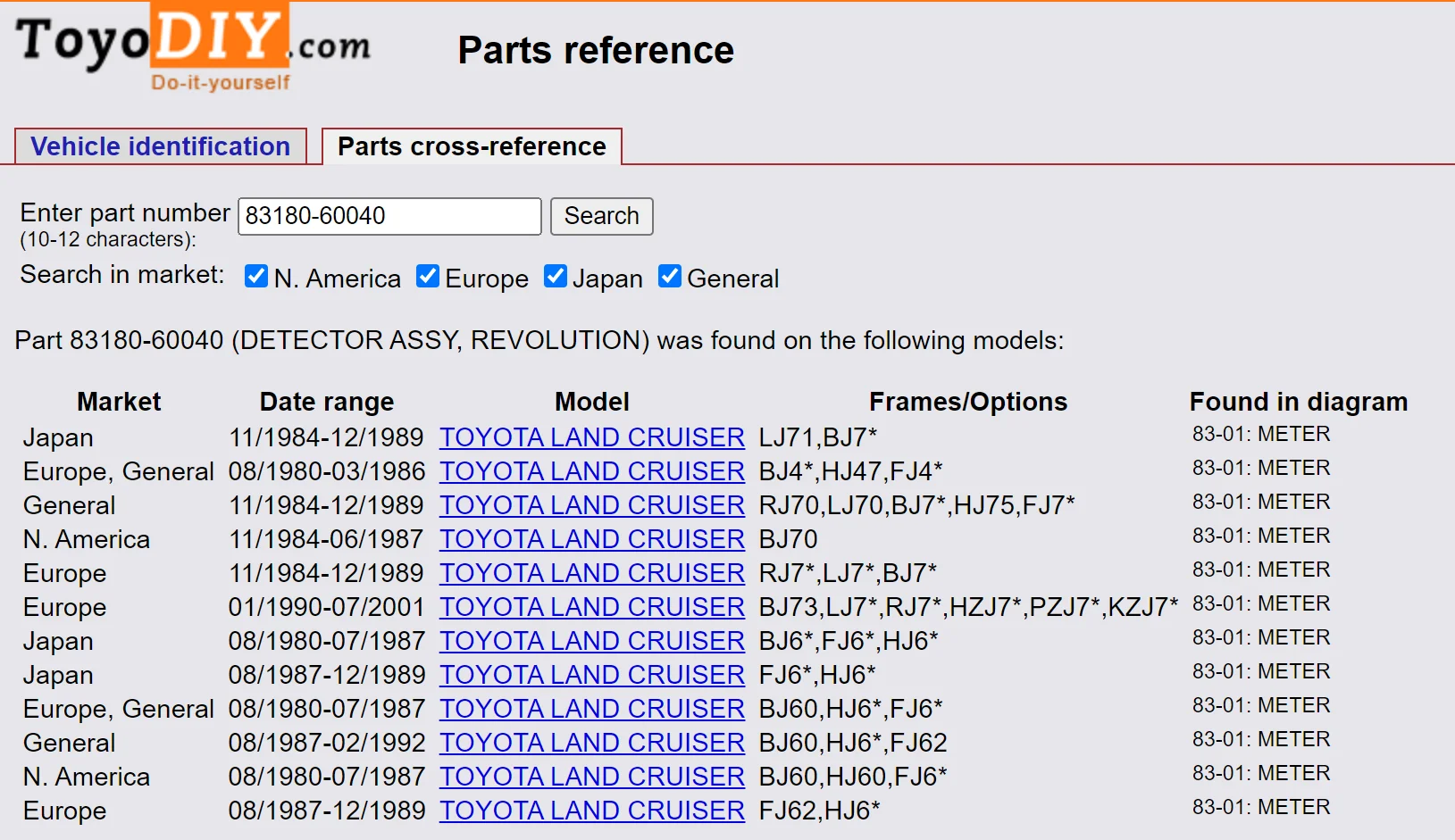1455x840 pixels.
Task: Click 83-01: METER in the FJ62,HJ6* row
Action: [1261, 807]
